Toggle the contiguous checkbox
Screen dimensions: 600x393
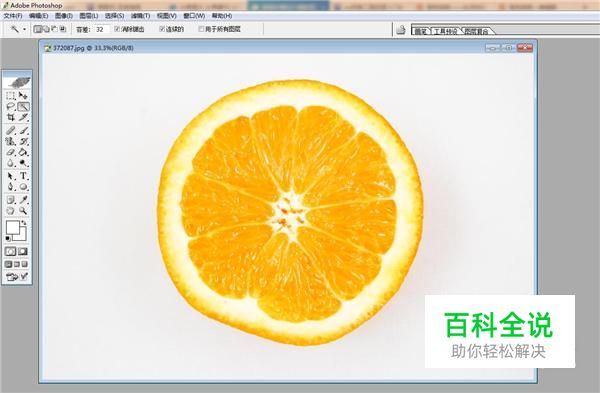click(162, 29)
